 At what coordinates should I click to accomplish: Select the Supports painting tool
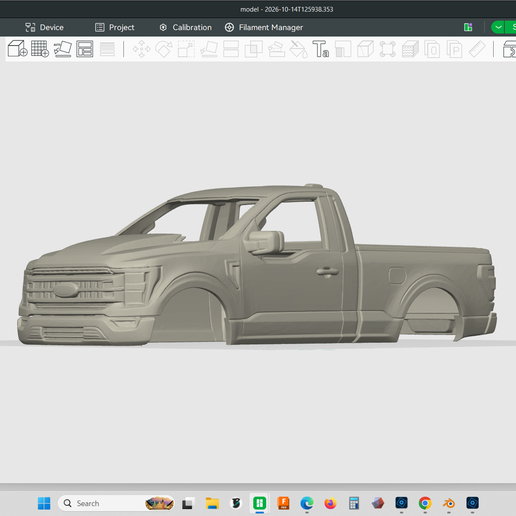tap(276, 49)
